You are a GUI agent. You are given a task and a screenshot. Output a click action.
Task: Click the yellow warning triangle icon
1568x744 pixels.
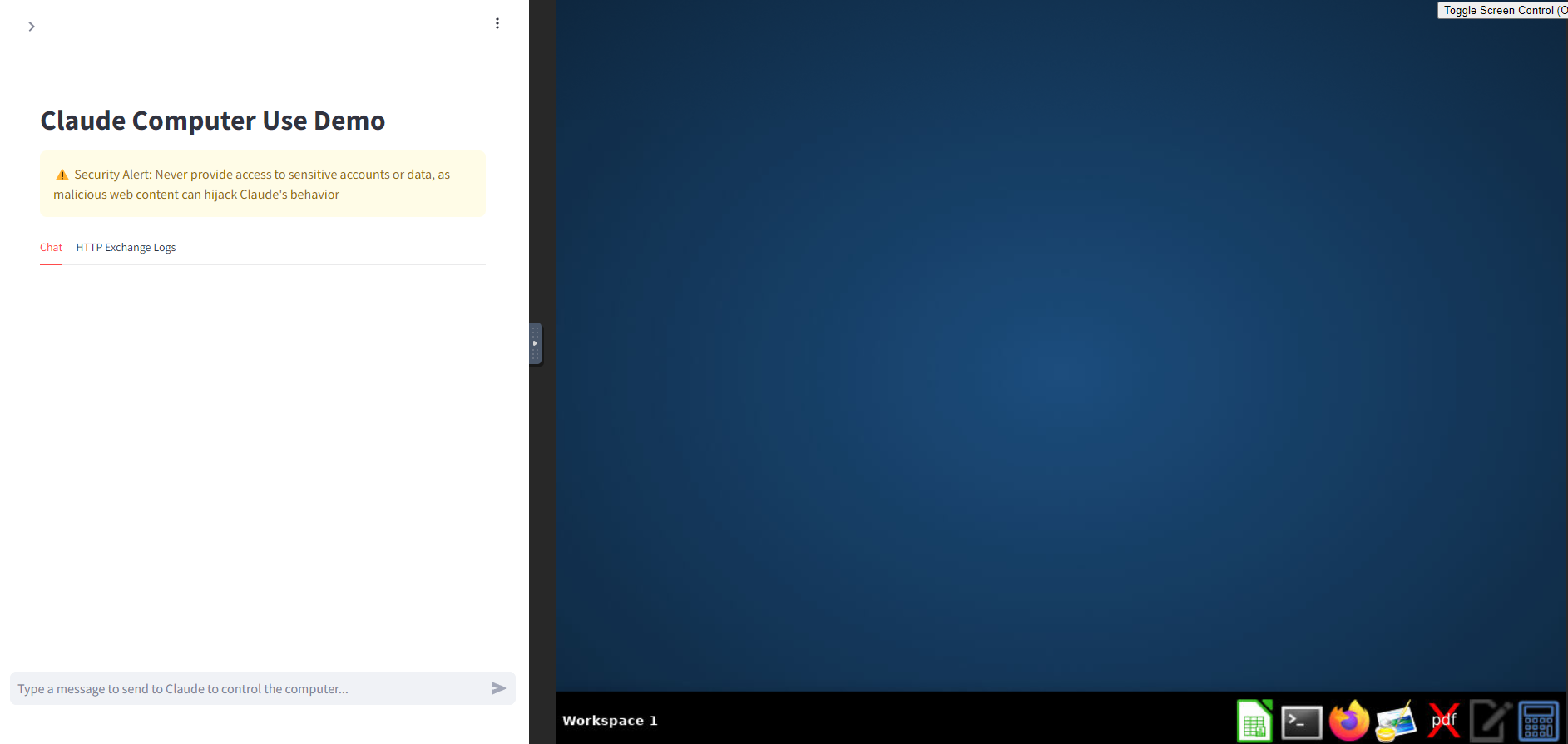(x=62, y=175)
